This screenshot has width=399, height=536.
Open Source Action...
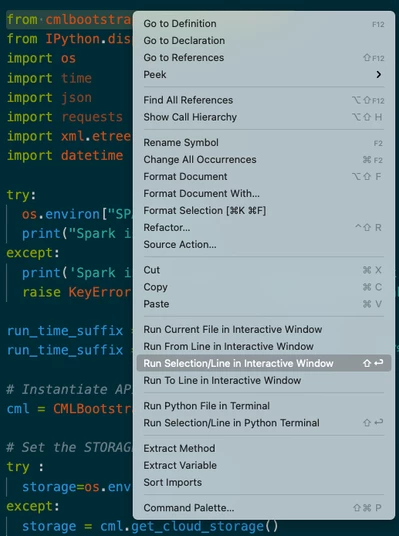point(264,244)
